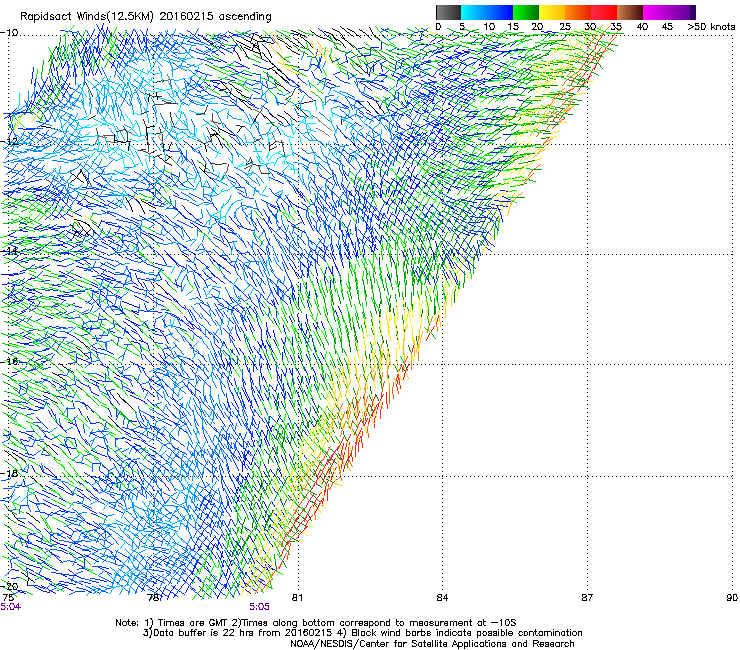Screen dimensions: 740x650
Task: Click the '>50 knots' legend label
Action: pos(711,27)
